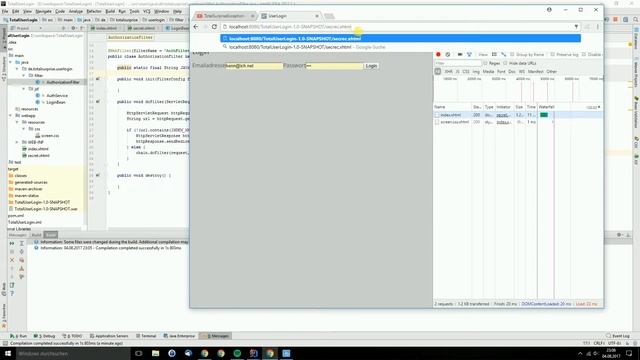Toggle the Disable cache checkbox
The height and width of the screenshot is (360, 640).
point(584,54)
